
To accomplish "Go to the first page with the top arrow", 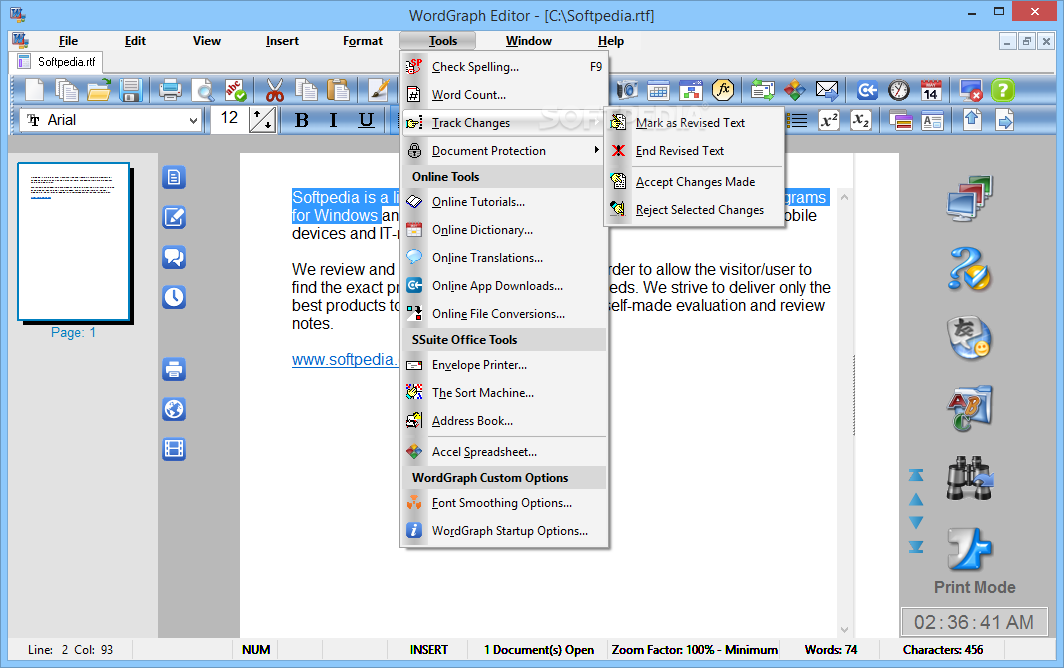I will [x=916, y=475].
